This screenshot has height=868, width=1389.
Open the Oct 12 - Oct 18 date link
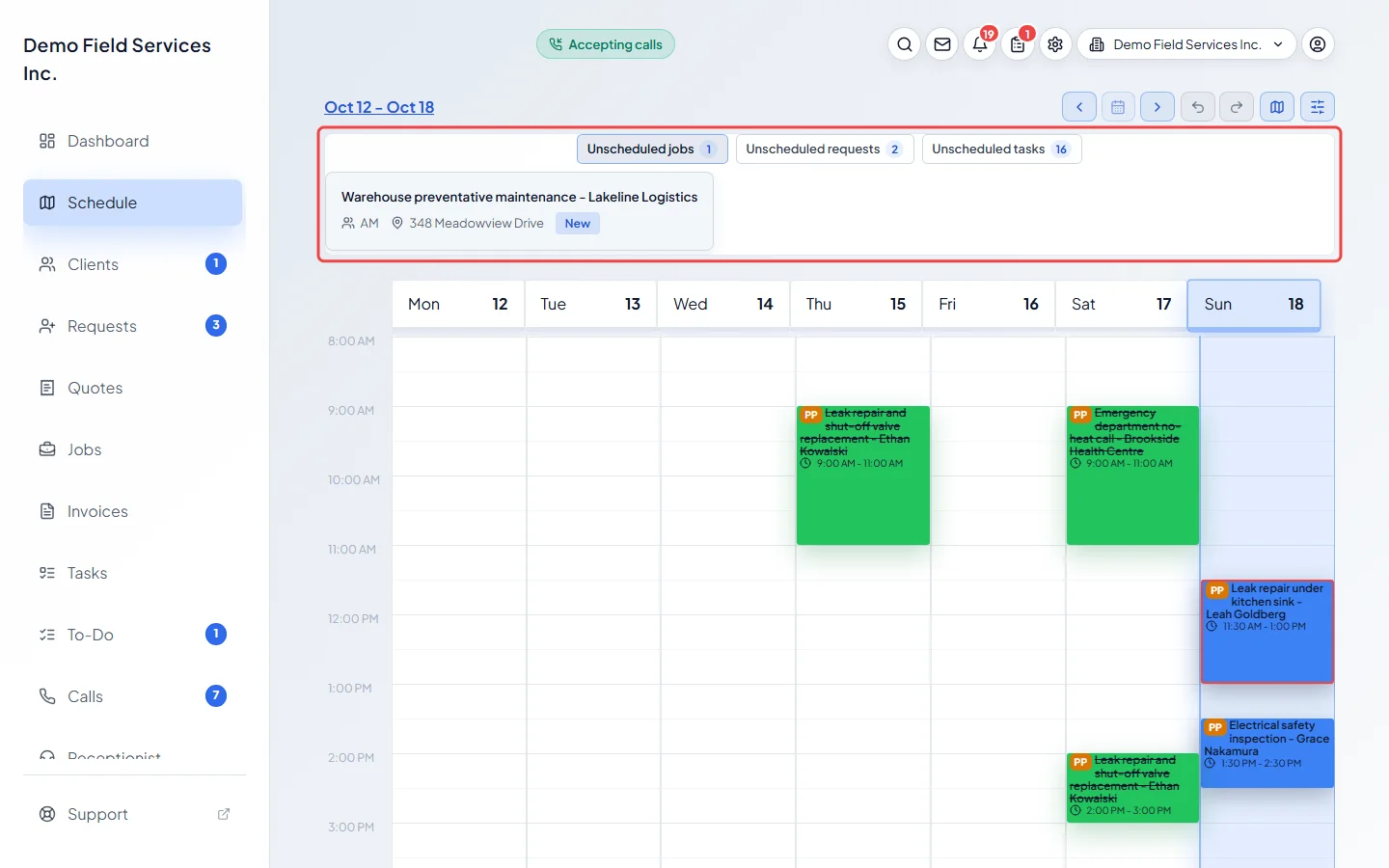[379, 107]
